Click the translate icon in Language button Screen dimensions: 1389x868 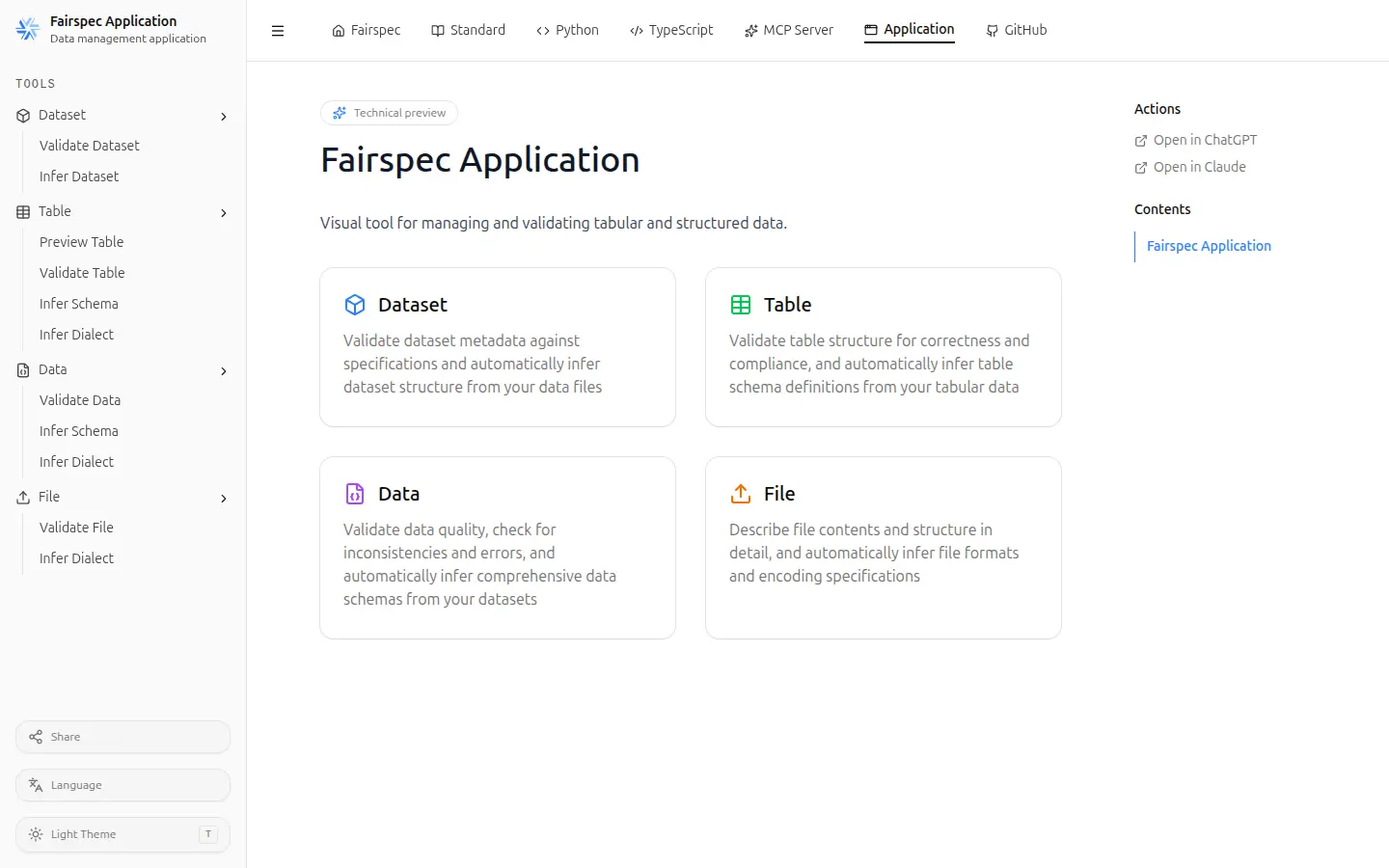click(x=36, y=785)
